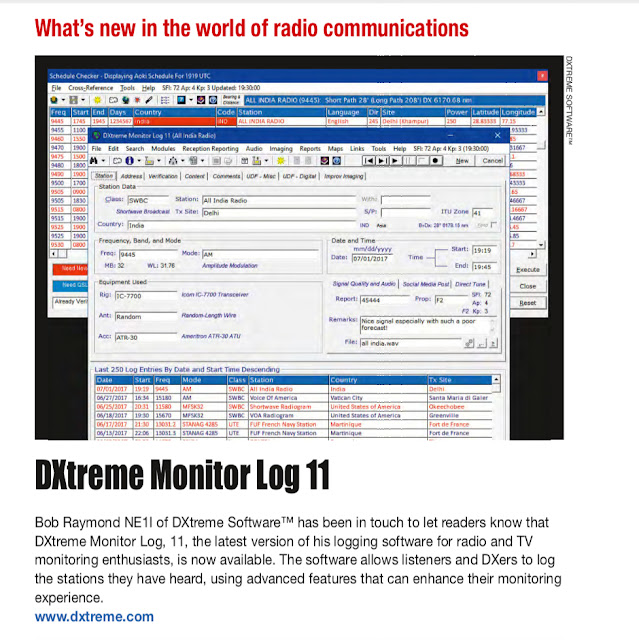This screenshot has width=639, height=640.
Task: Click the globe icon in Schedule Checker toolbar
Action: [x=126, y=100]
